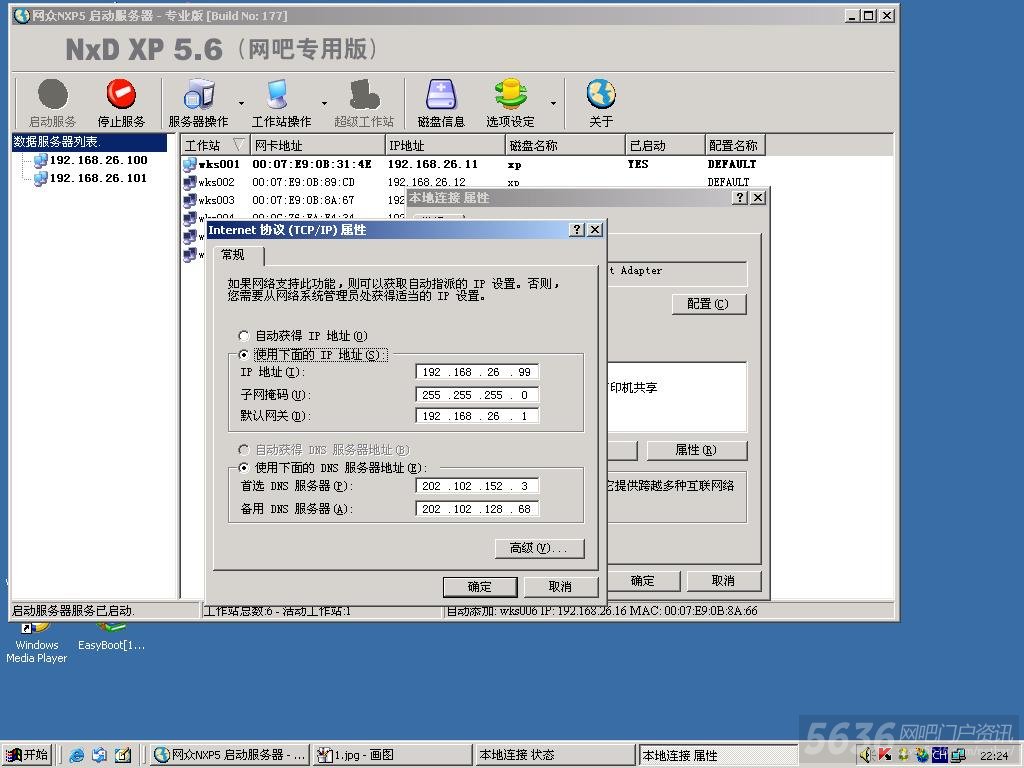Cancel the TCP/IP 属性 dialog

click(560, 586)
